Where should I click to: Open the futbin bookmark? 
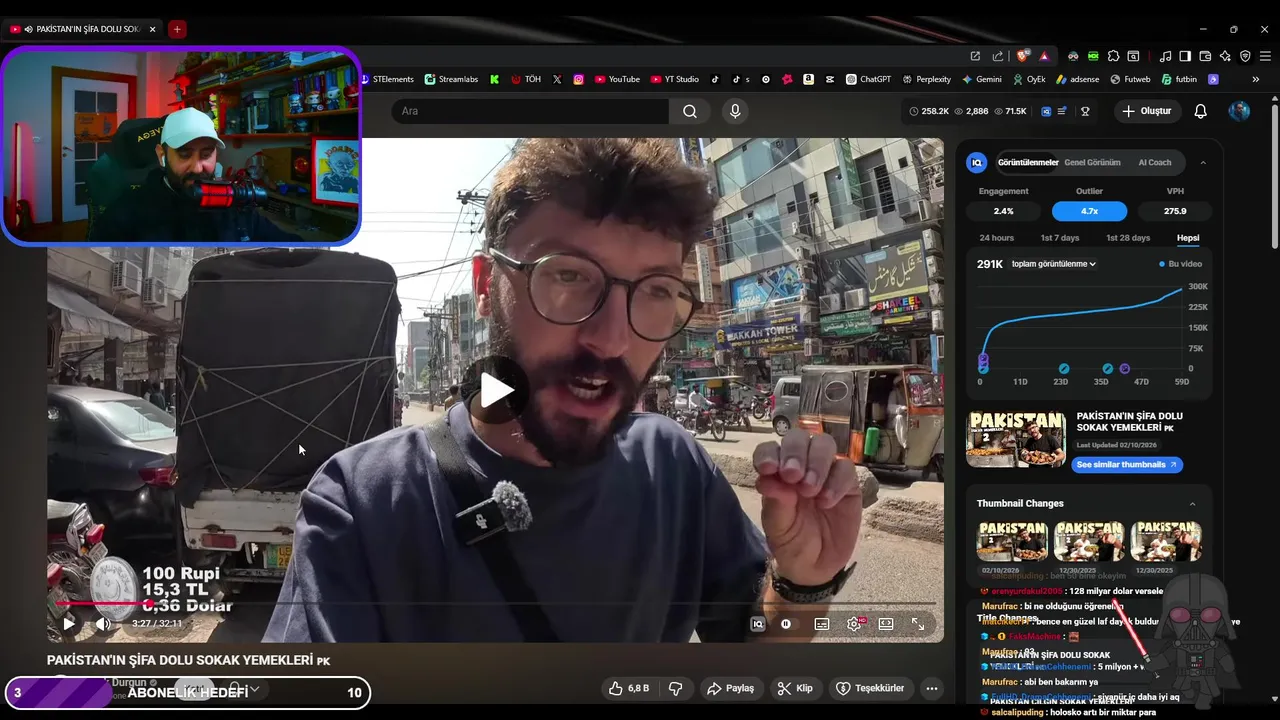point(1180,79)
